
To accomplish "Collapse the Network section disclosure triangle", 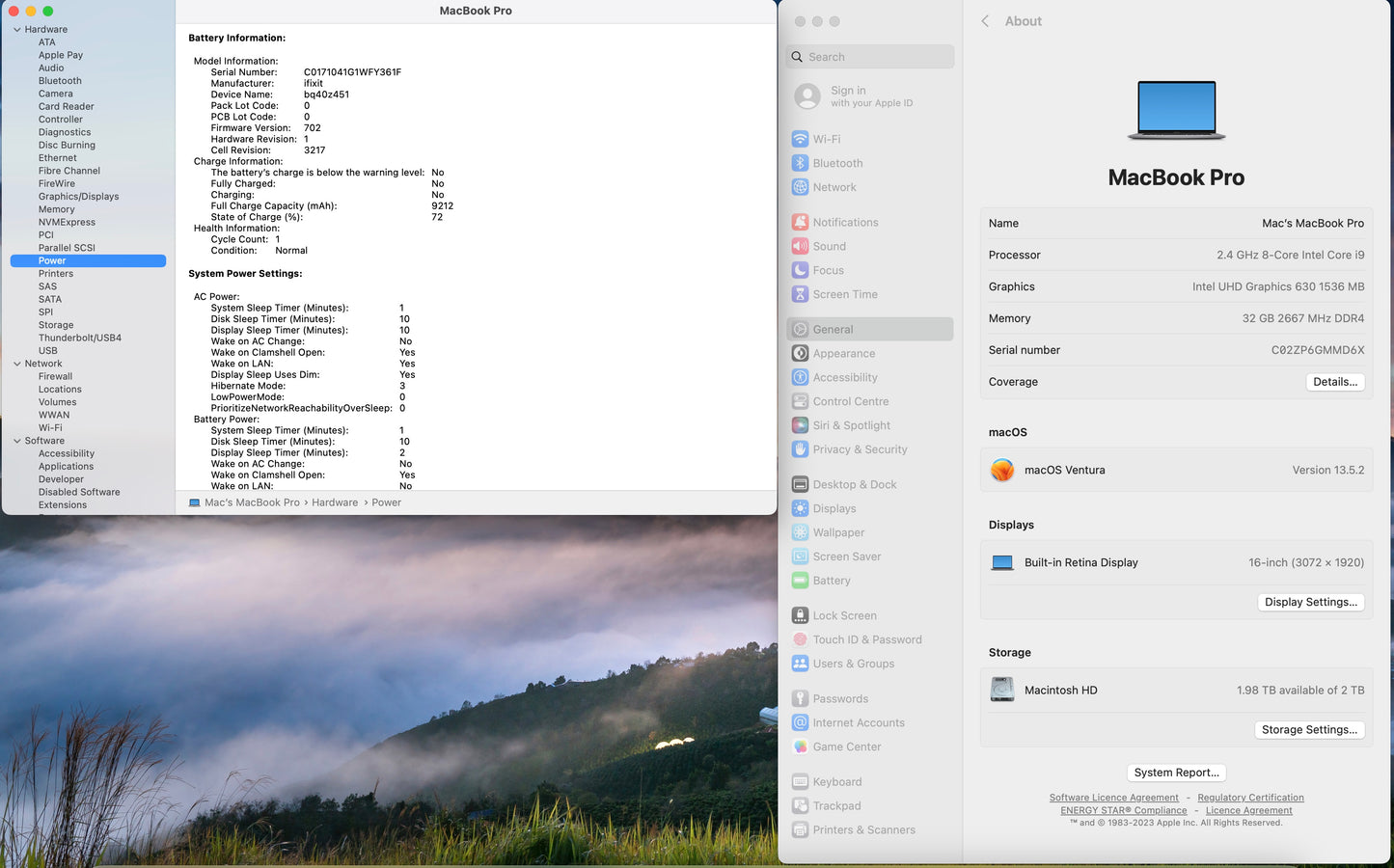I will tap(17, 364).
